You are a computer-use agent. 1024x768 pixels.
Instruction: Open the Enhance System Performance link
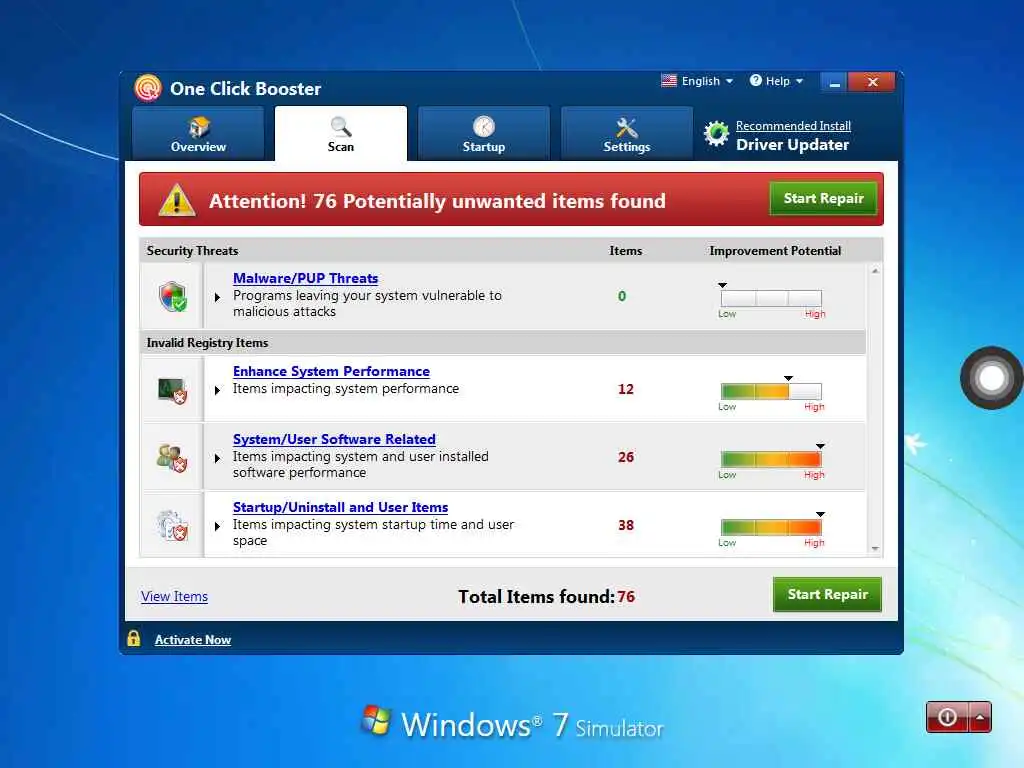click(x=331, y=371)
